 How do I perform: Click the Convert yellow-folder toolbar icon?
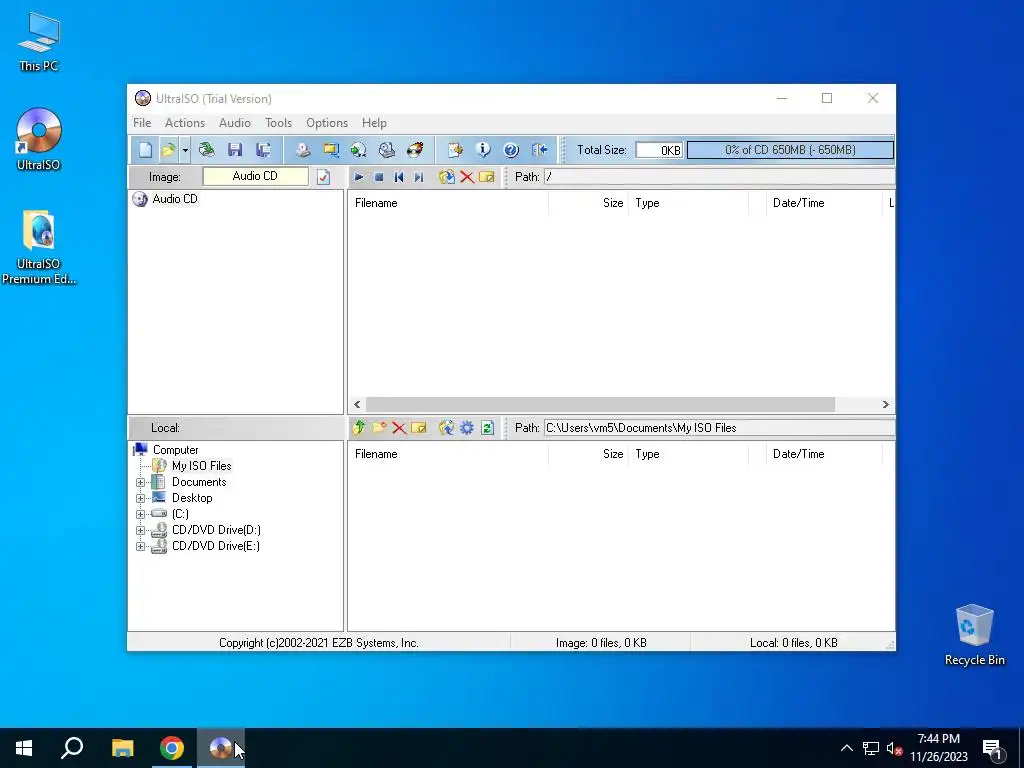[331, 150]
